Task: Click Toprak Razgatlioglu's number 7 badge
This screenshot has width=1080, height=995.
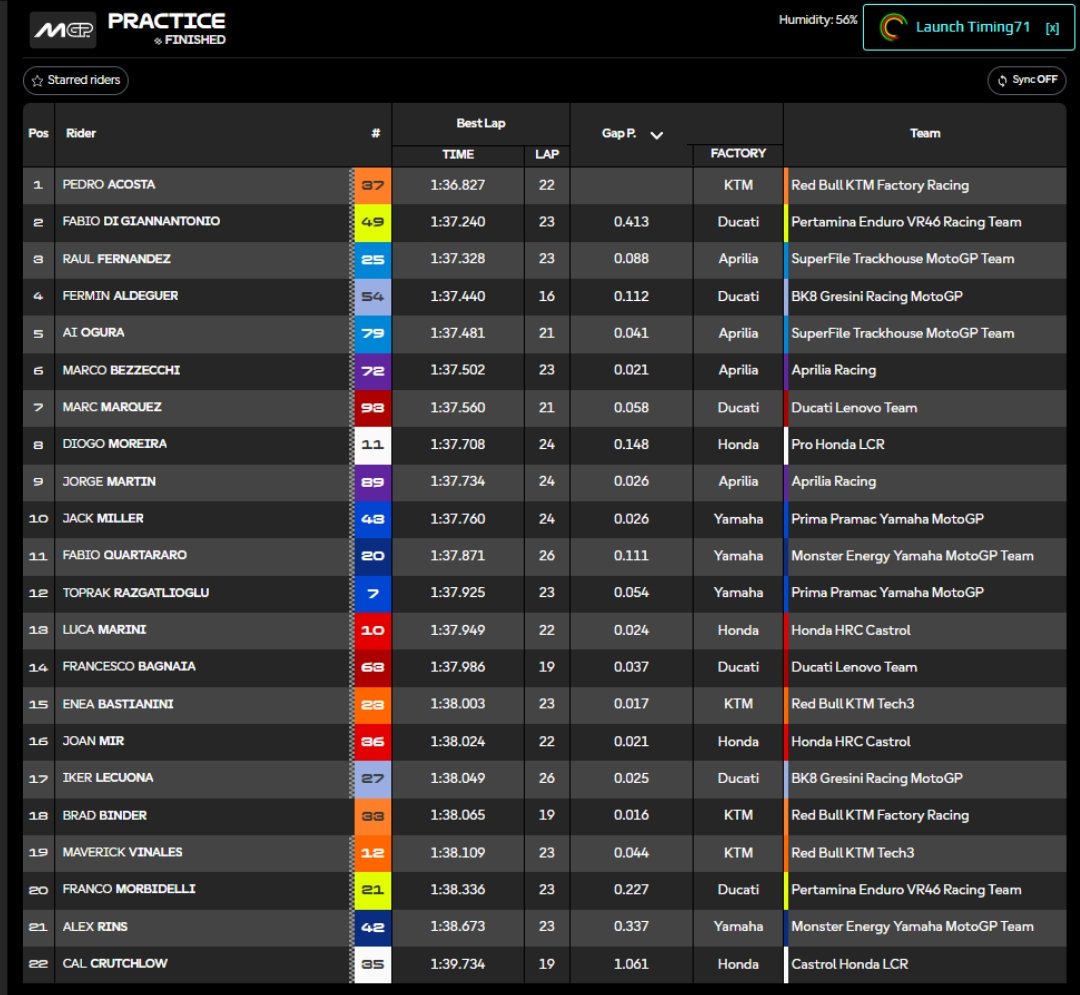Action: point(373,593)
